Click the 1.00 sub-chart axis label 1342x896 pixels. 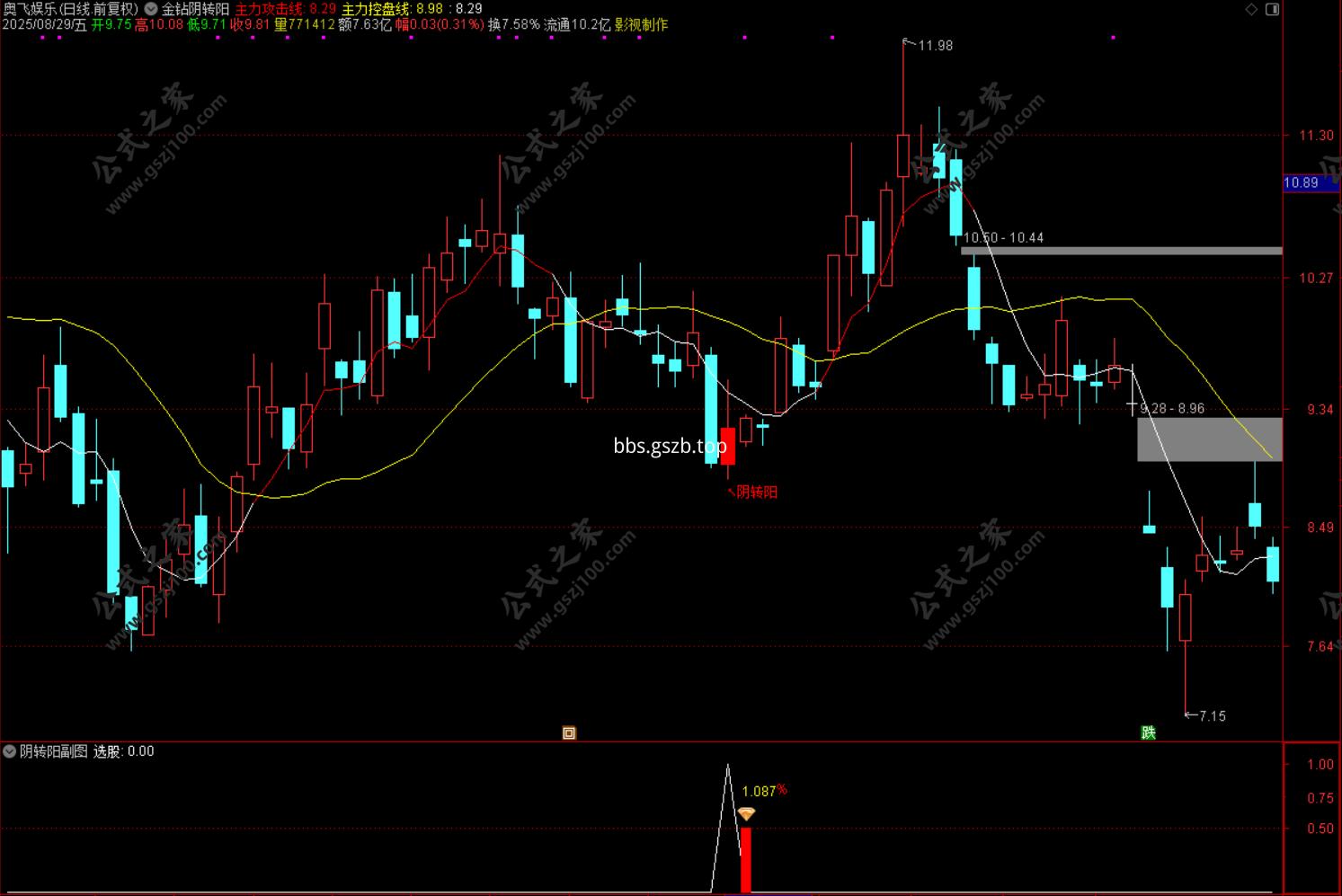click(x=1320, y=765)
